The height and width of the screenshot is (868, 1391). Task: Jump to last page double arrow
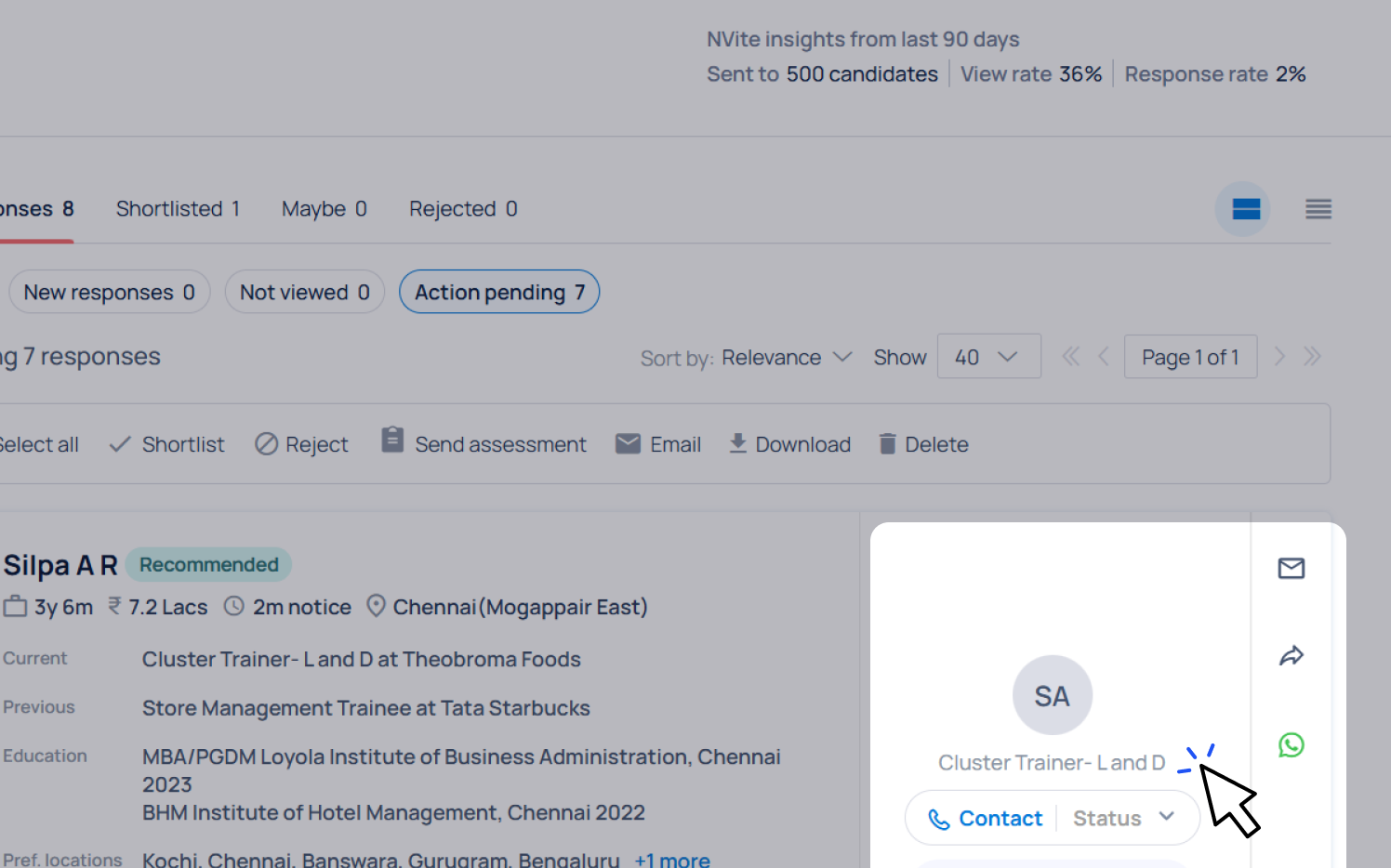click(x=1312, y=357)
